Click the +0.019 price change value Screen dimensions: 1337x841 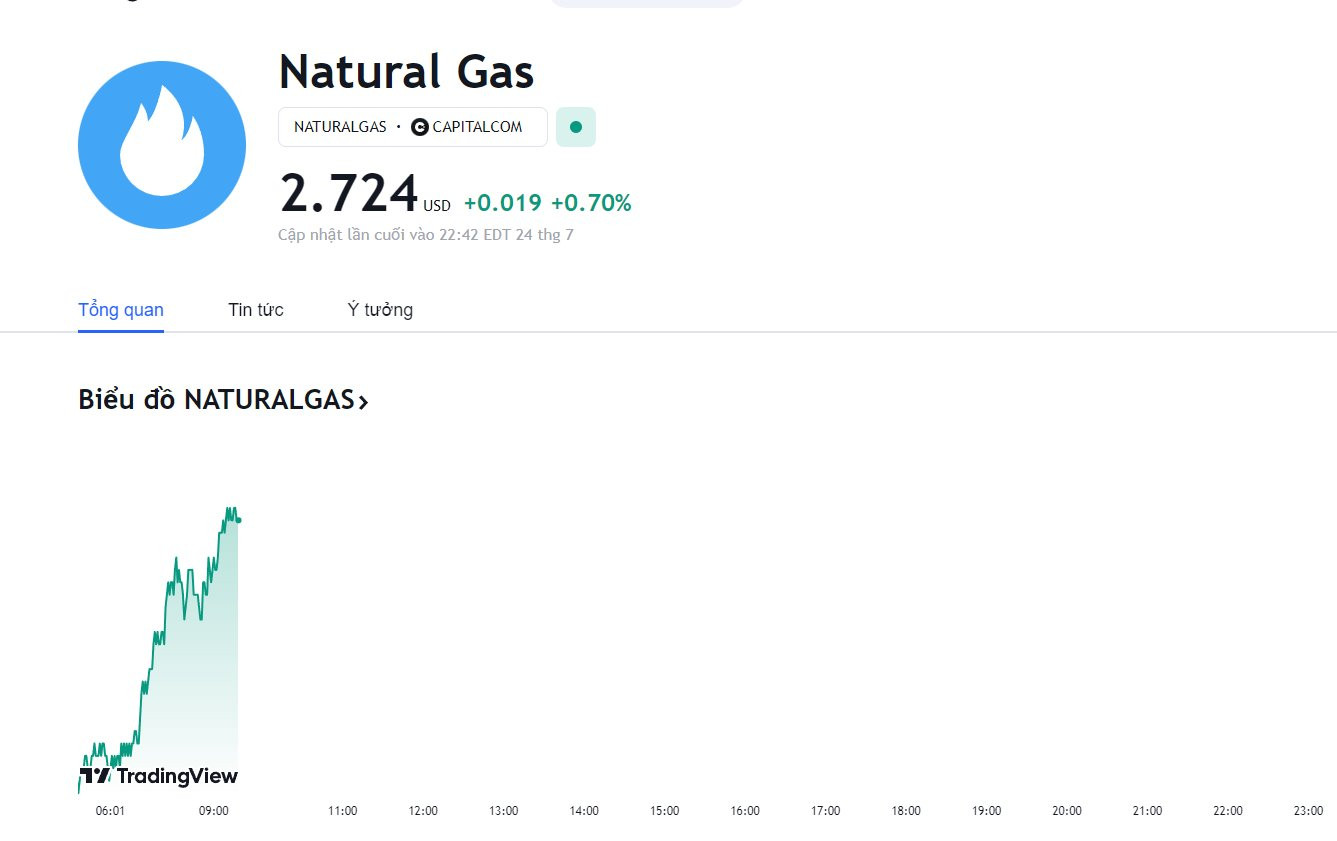[503, 203]
